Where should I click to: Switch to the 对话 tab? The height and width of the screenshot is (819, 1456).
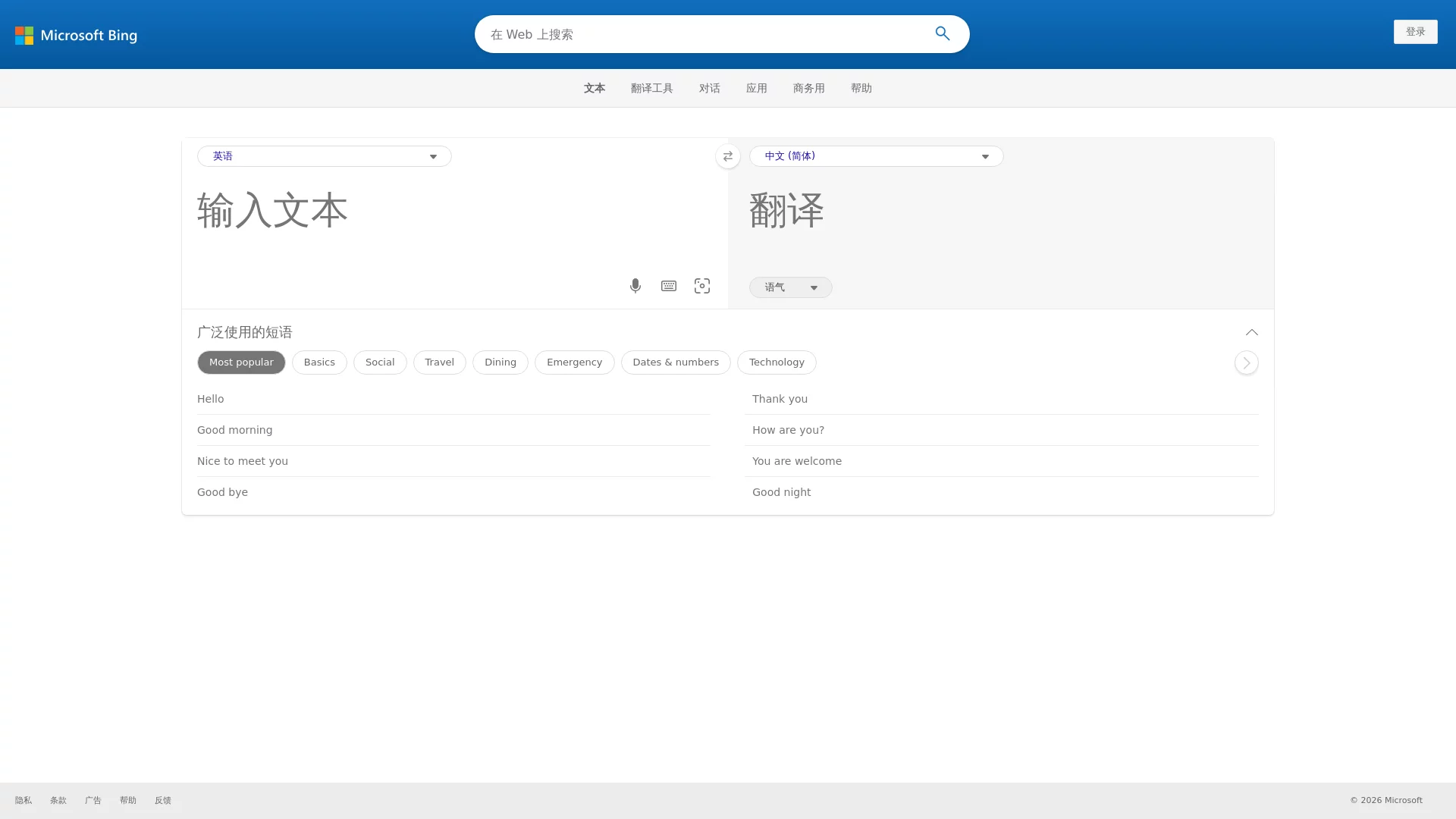pos(709,89)
